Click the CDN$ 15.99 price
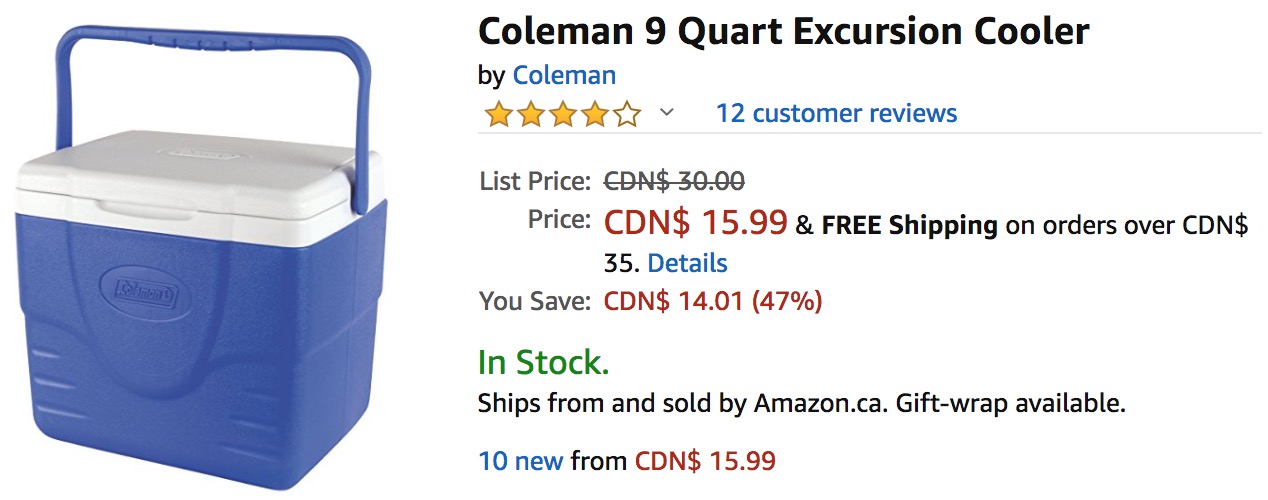 (x=695, y=222)
